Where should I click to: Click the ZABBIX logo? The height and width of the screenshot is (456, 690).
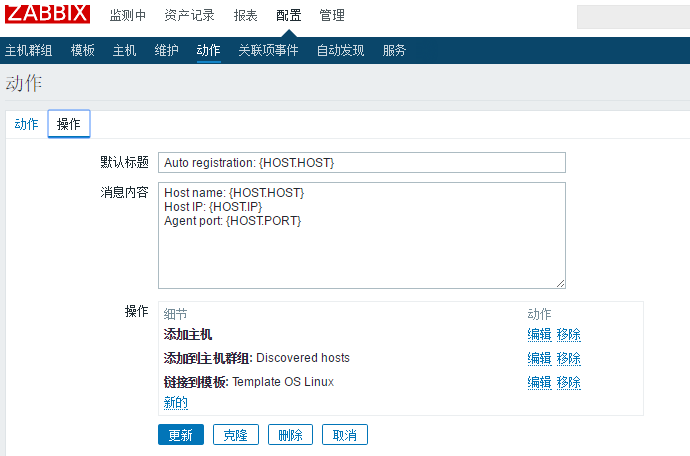(48, 15)
